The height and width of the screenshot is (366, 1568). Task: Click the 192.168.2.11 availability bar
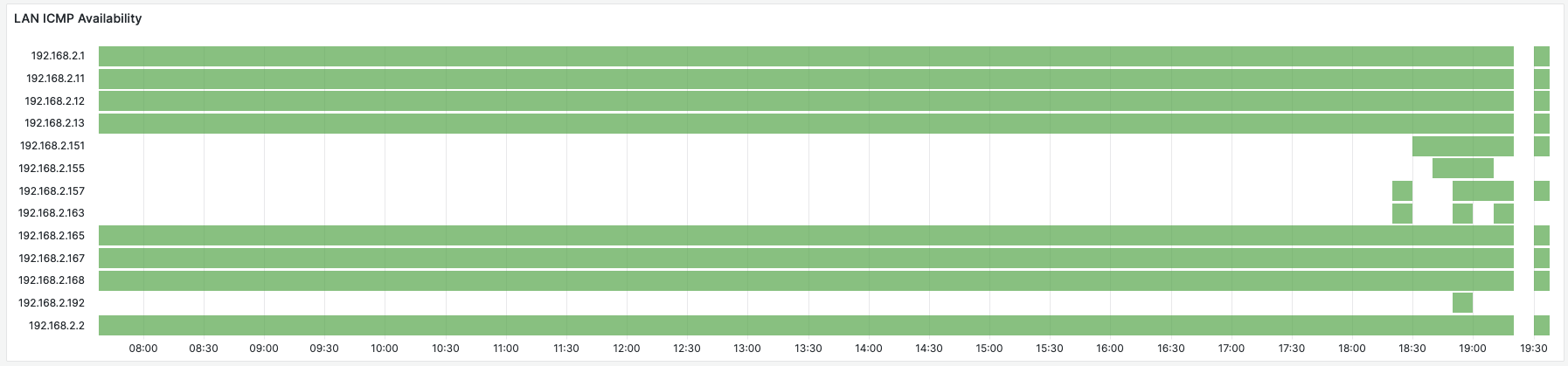click(x=806, y=79)
